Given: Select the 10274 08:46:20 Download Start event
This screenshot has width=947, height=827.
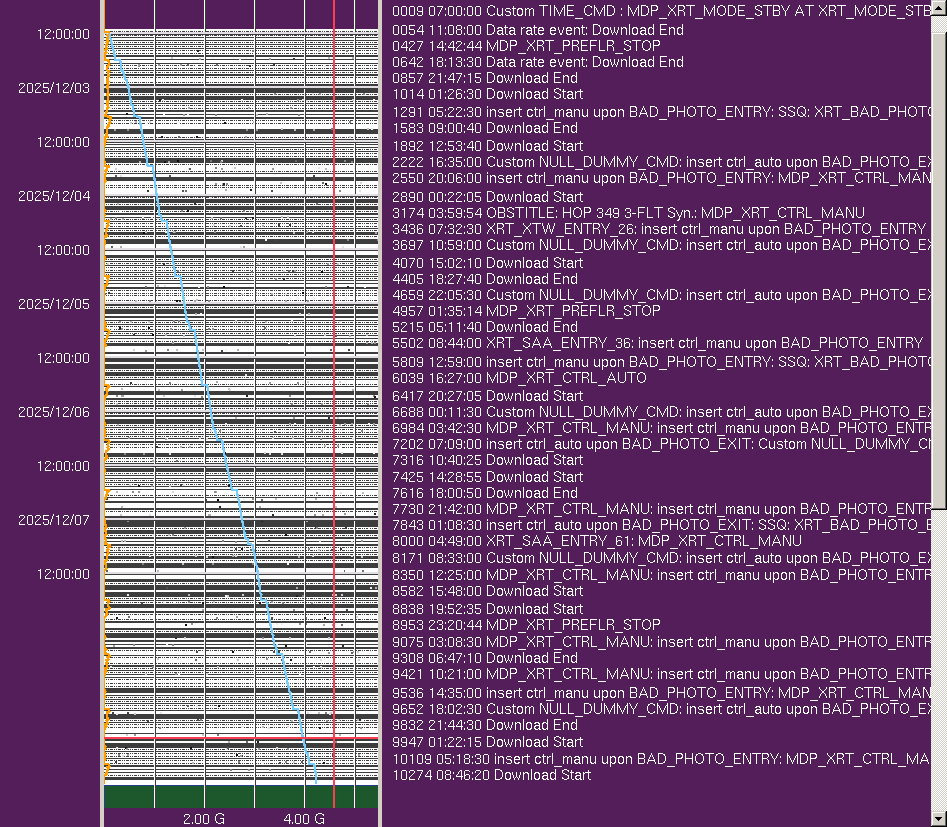Looking at the screenshot, I should click(x=491, y=775).
